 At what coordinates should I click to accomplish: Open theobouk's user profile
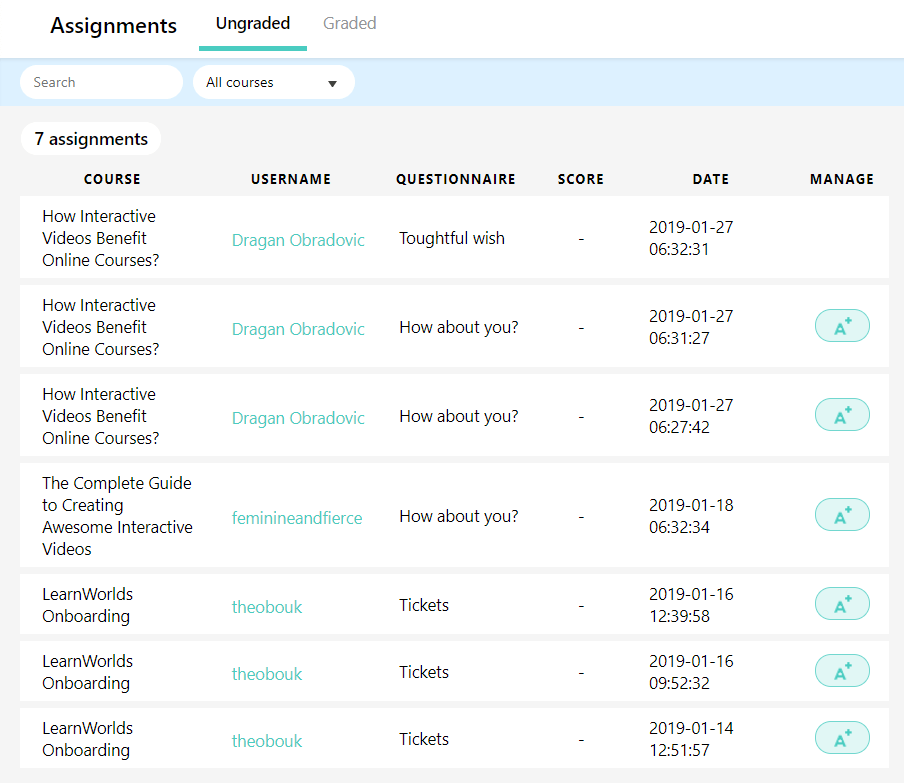click(267, 607)
